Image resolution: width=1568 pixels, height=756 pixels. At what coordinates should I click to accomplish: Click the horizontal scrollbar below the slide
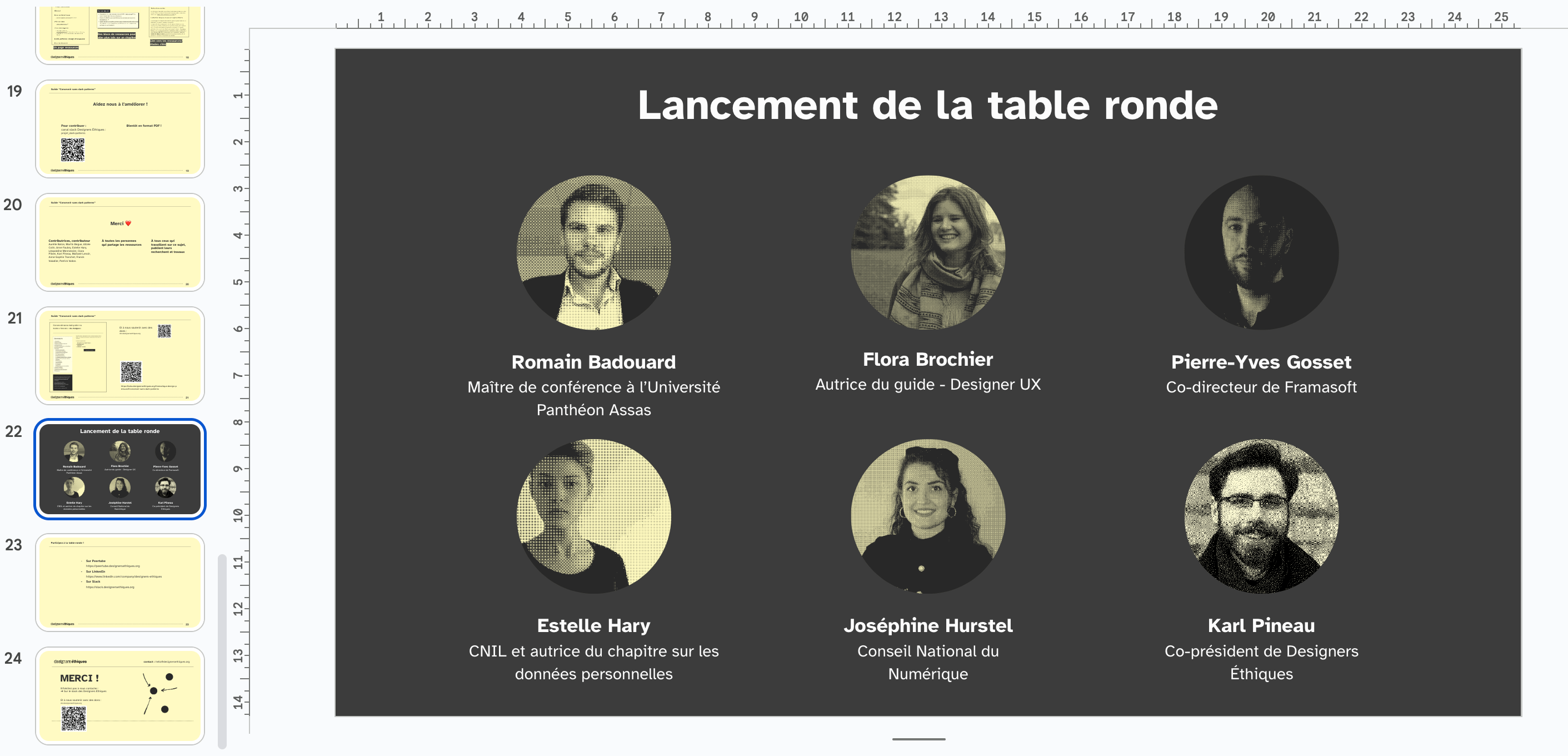coord(918,738)
